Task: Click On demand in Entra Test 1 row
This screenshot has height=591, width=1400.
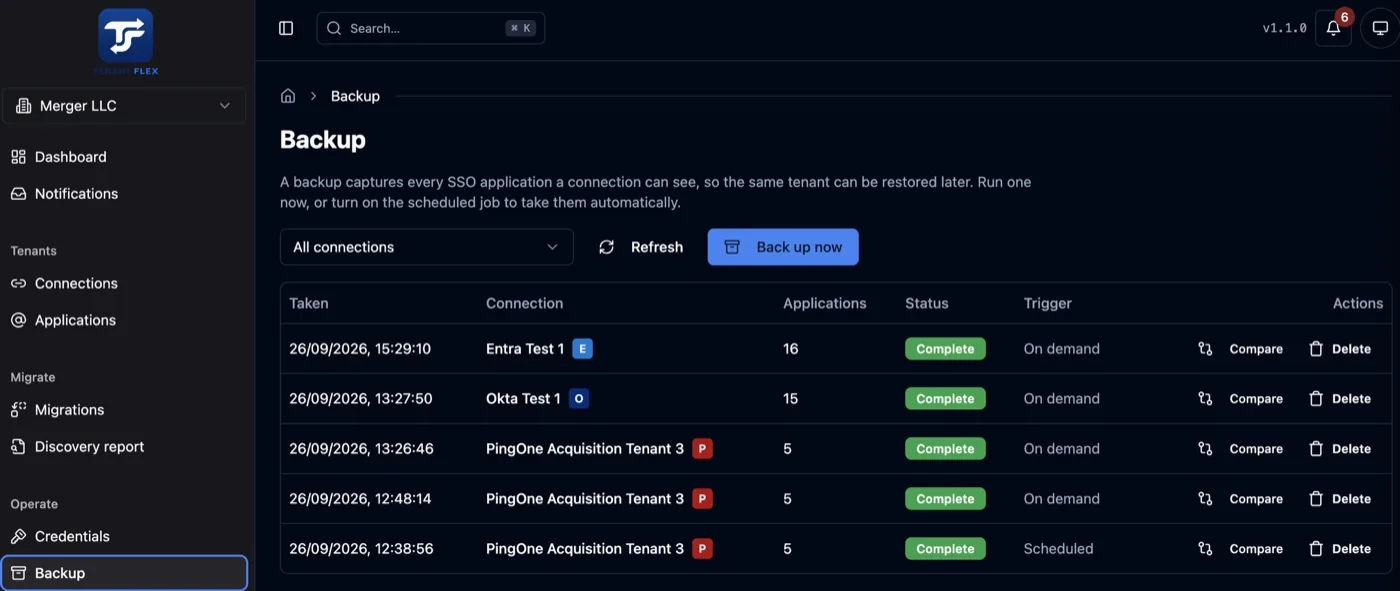Action: click(1061, 349)
